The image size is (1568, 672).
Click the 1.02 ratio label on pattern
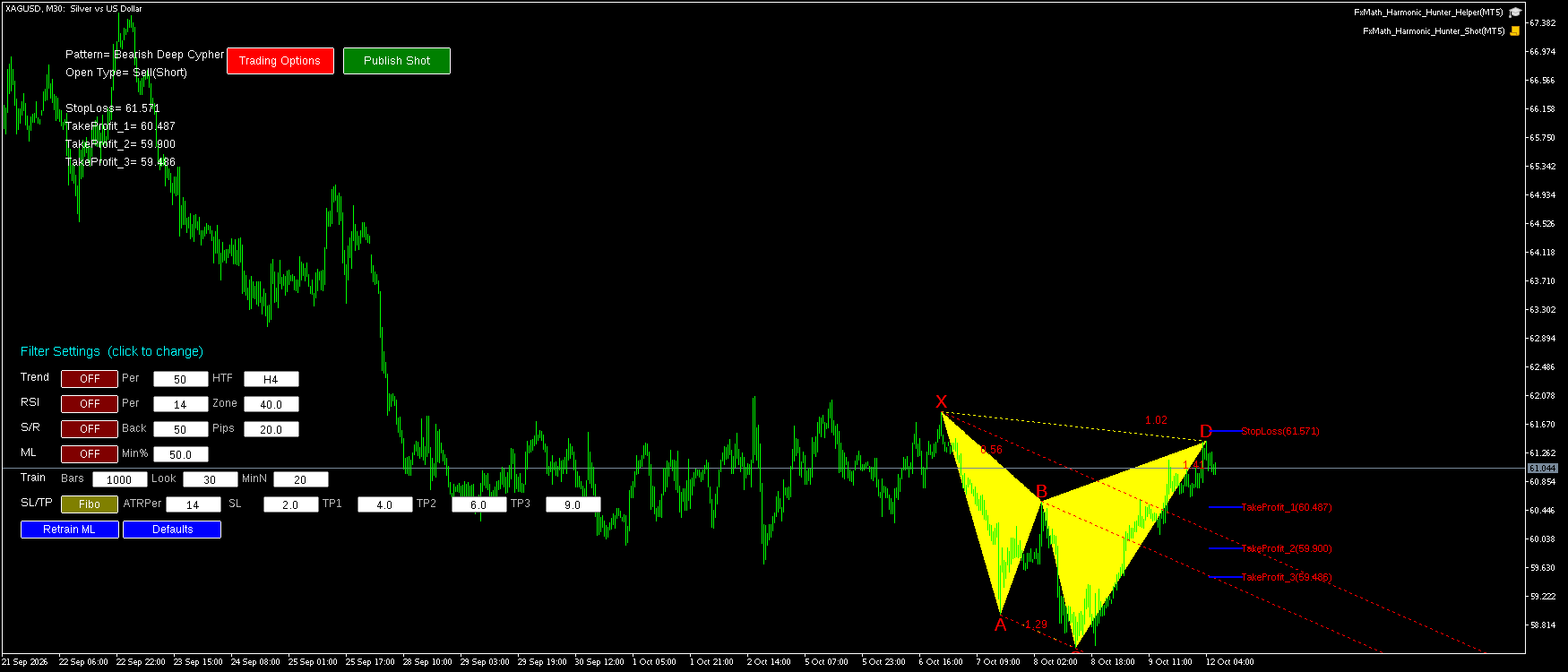[1156, 420]
